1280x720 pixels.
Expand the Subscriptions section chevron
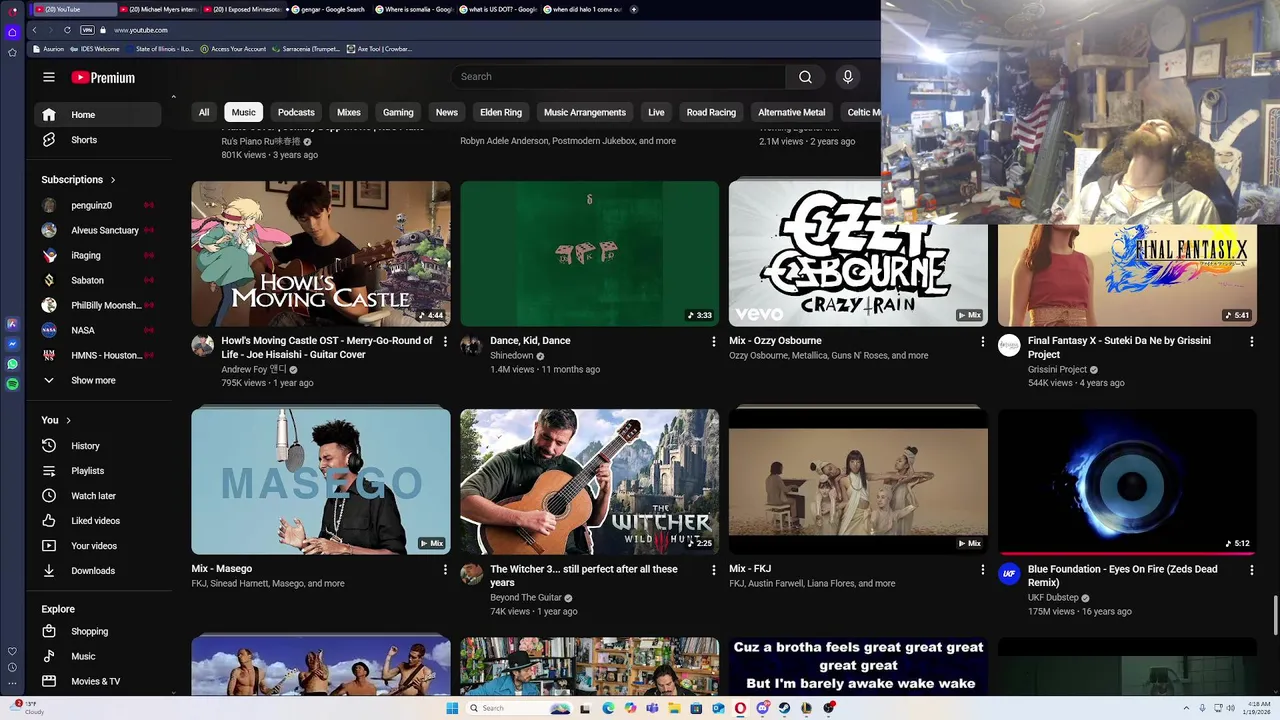pos(113,180)
